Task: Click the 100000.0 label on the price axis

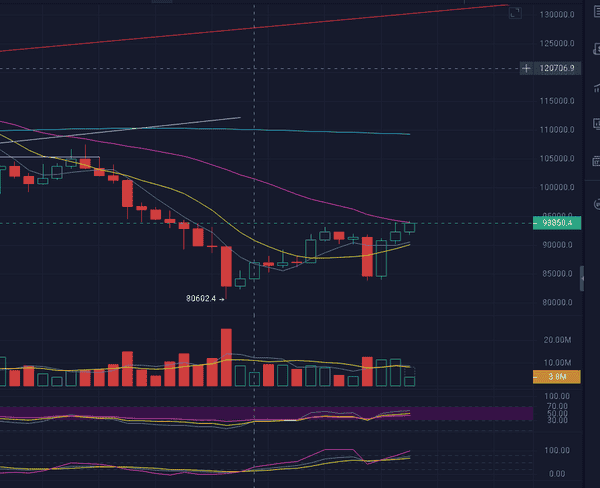Action: coord(557,187)
